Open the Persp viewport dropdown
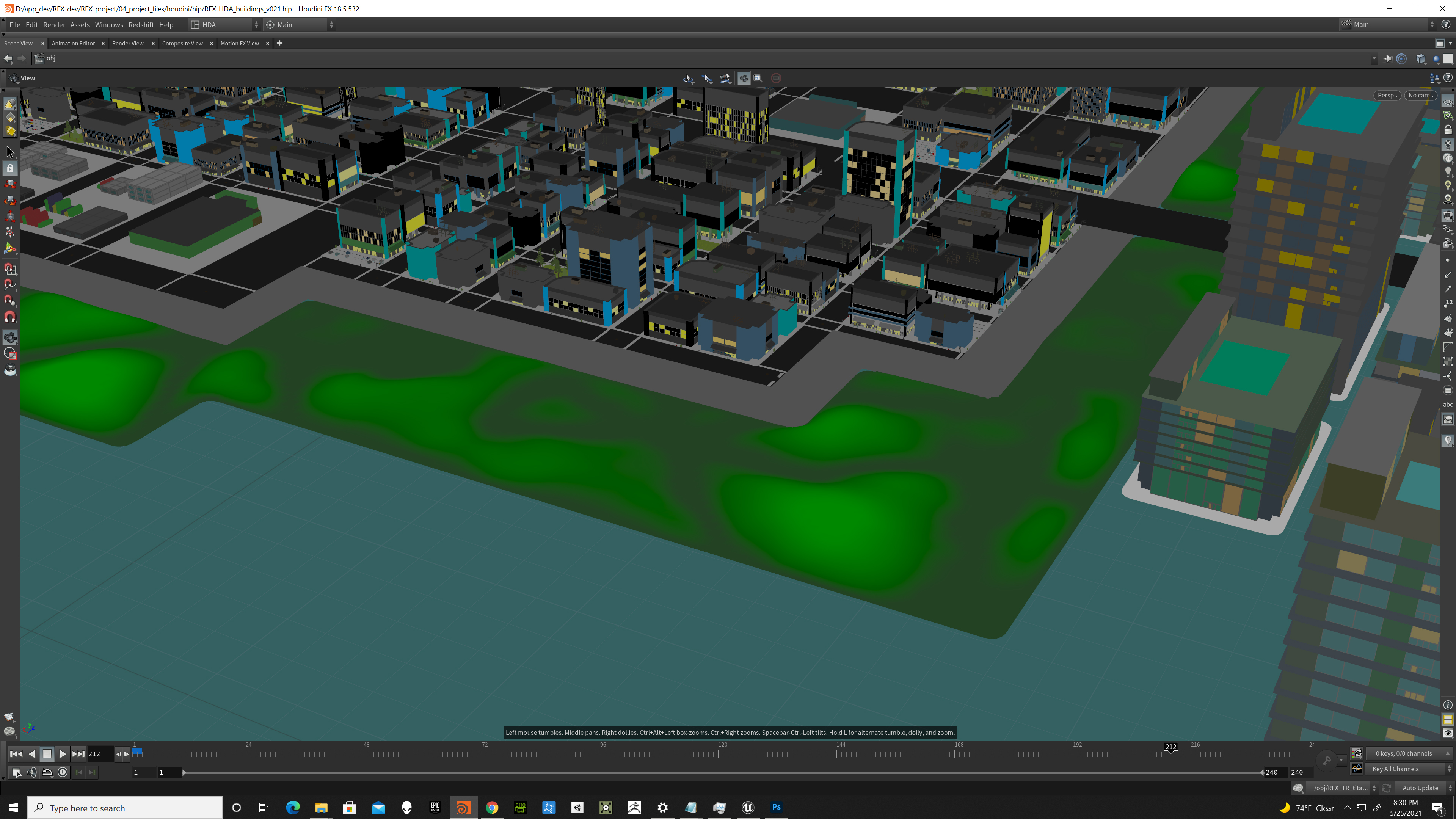1456x819 pixels. (x=1387, y=96)
